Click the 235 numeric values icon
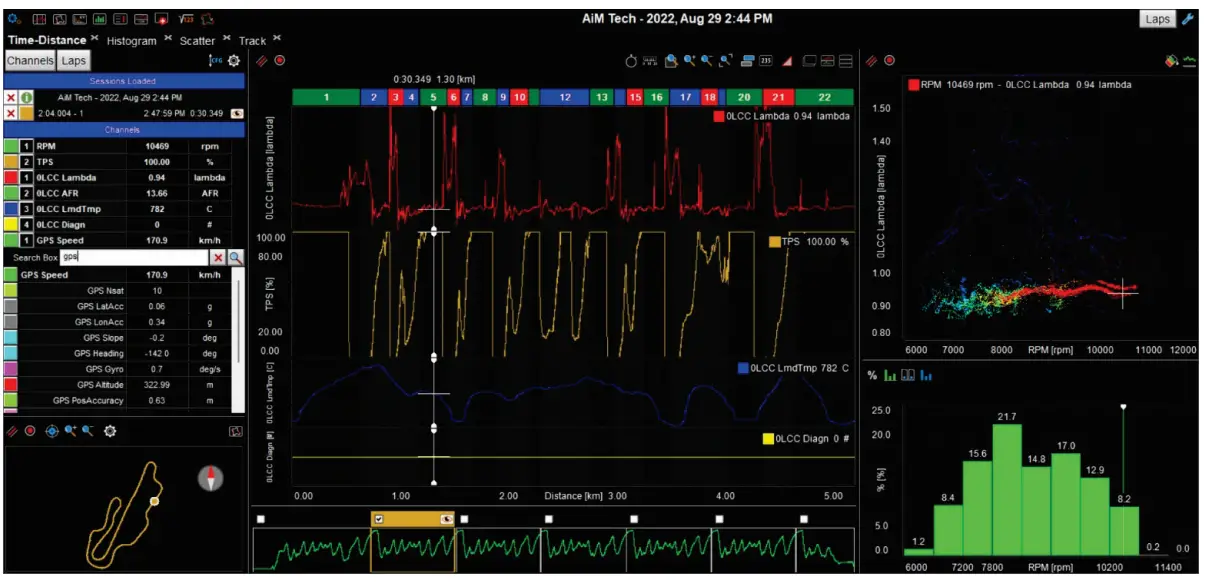This screenshot has height=582, width=1205. (766, 61)
